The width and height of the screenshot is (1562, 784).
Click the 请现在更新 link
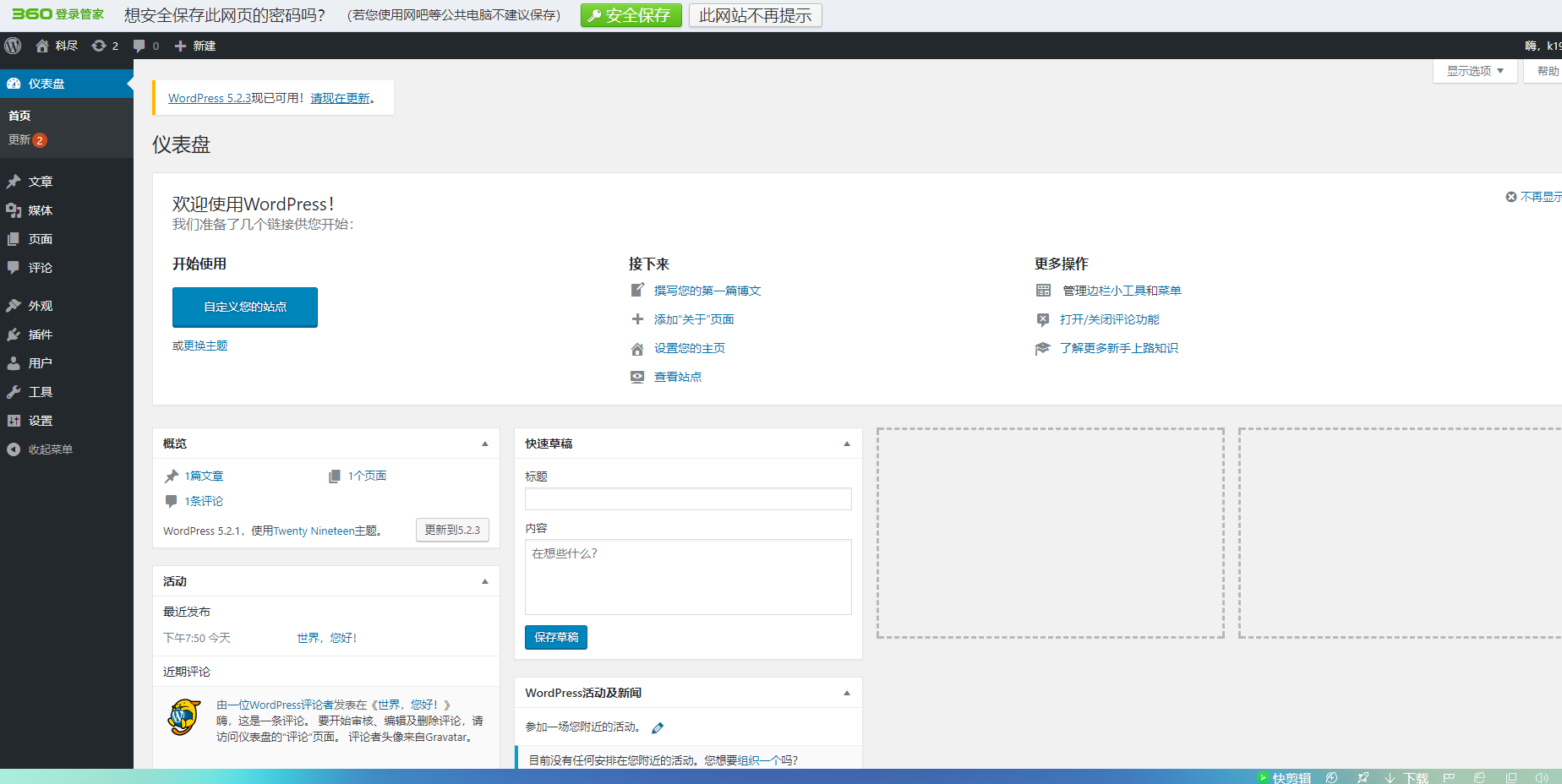point(340,98)
